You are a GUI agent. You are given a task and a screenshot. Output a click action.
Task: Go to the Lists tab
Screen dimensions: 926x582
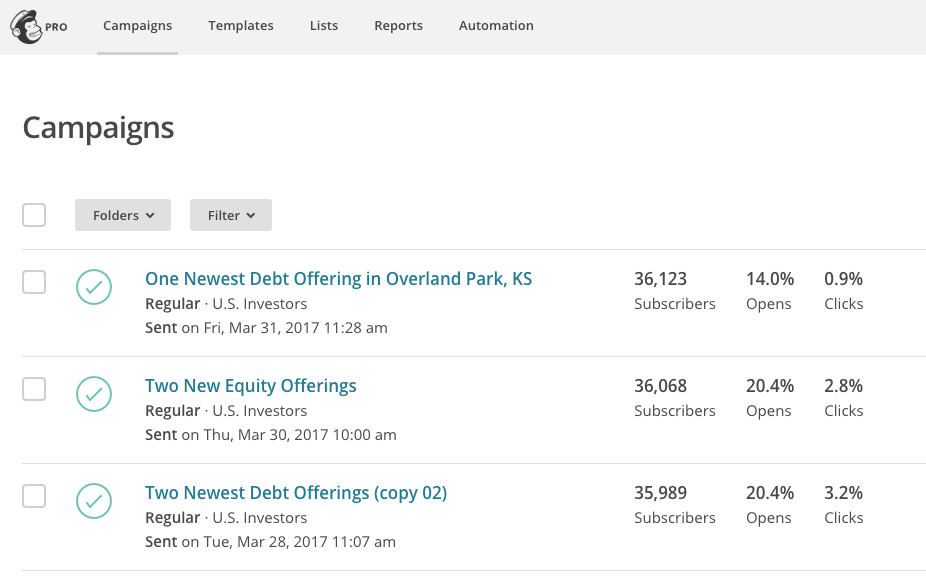[324, 26]
